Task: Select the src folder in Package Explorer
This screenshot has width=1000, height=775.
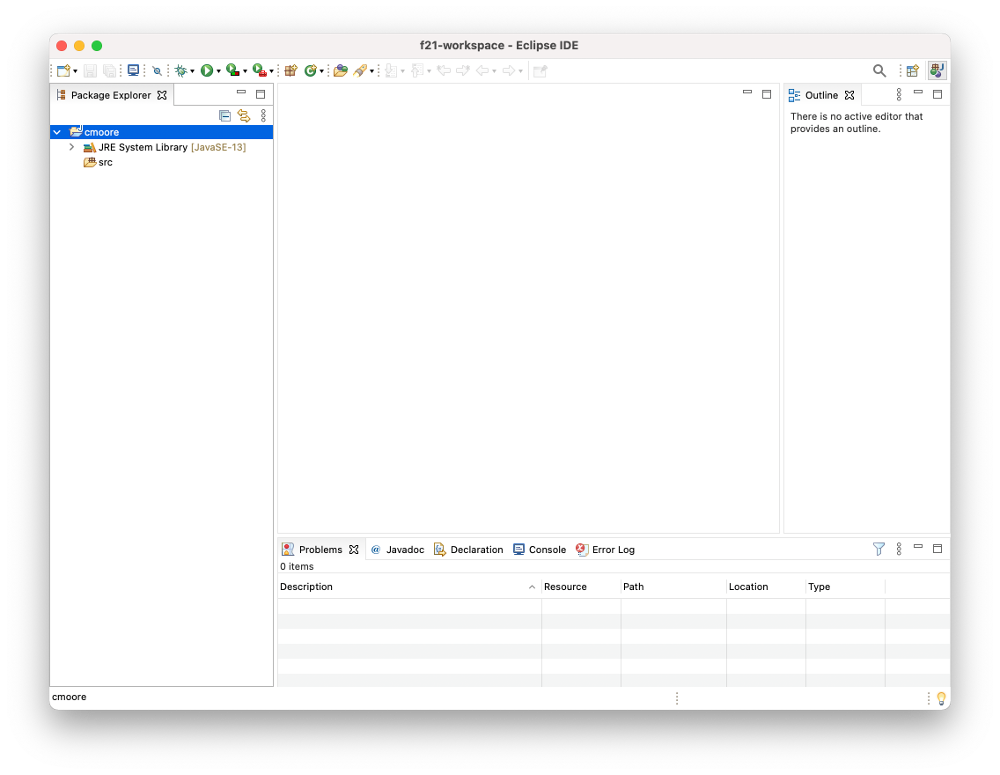Action: tap(105, 162)
